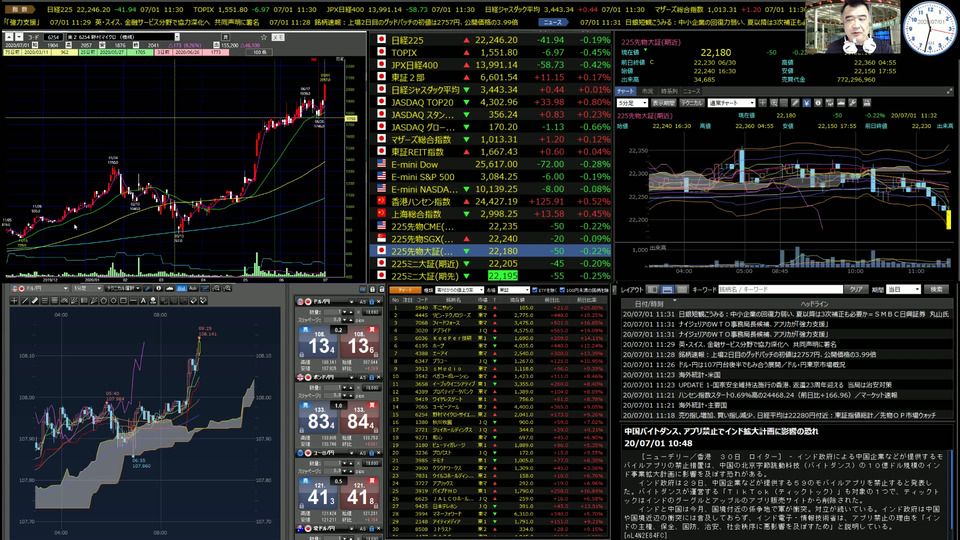Screen dimensions: 960x540
Task: Click the ドル/円 buy price tile 13.6
Action: pyautogui.click(x=359, y=343)
